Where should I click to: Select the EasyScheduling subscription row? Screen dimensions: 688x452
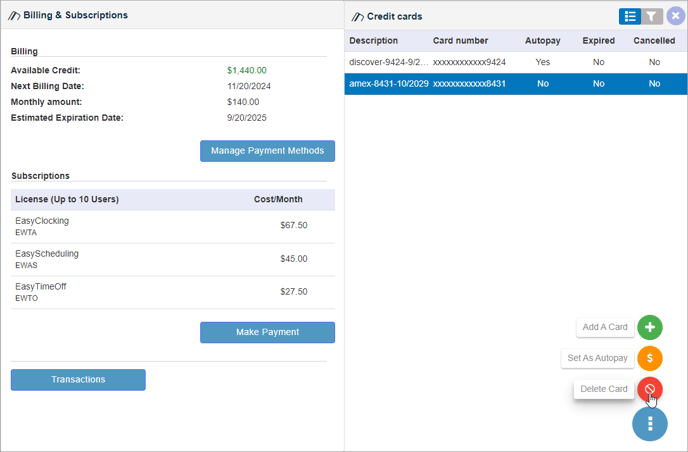(x=173, y=259)
